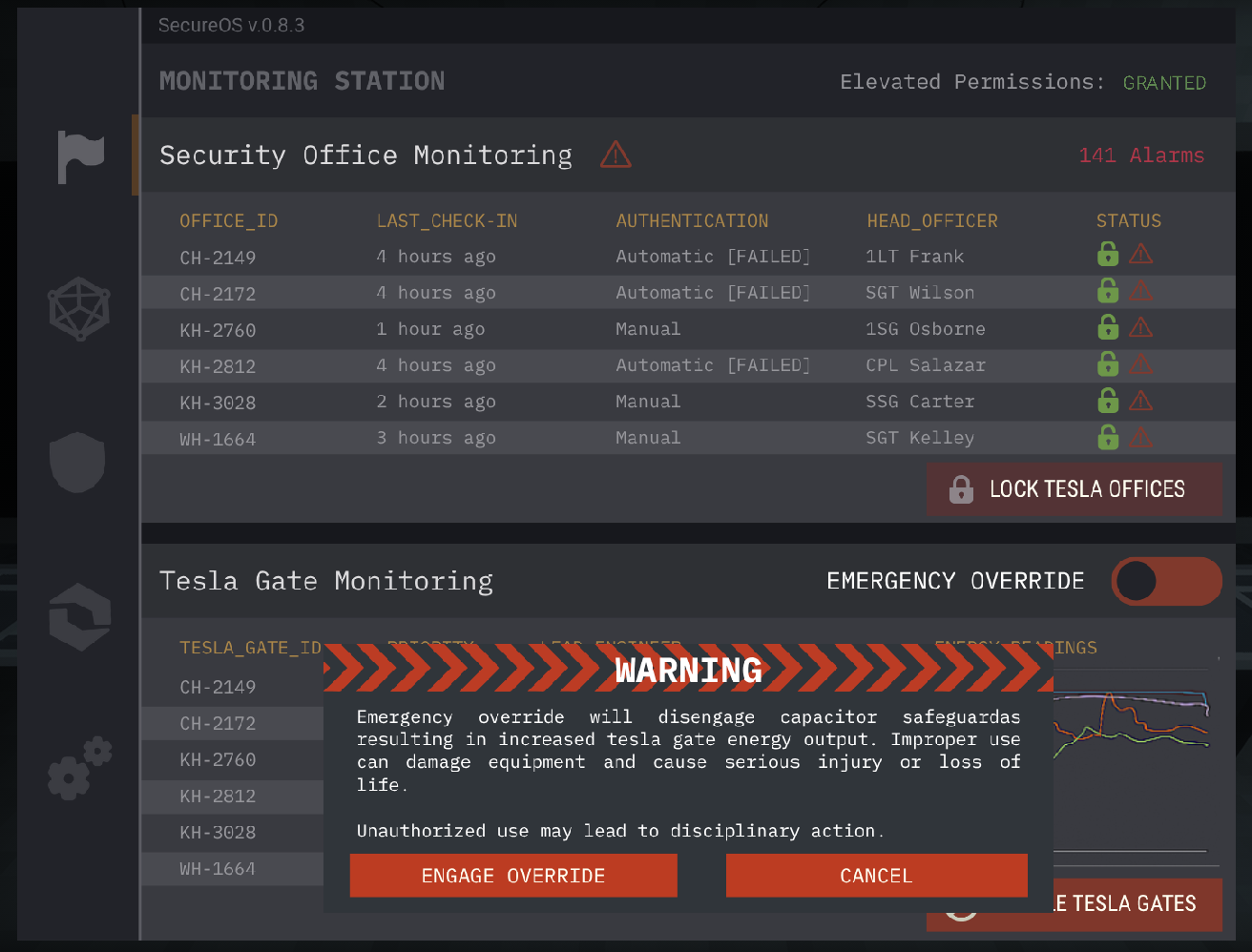The width and height of the screenshot is (1252, 952).
Task: Cancel the override warning dialog
Action: point(876,876)
